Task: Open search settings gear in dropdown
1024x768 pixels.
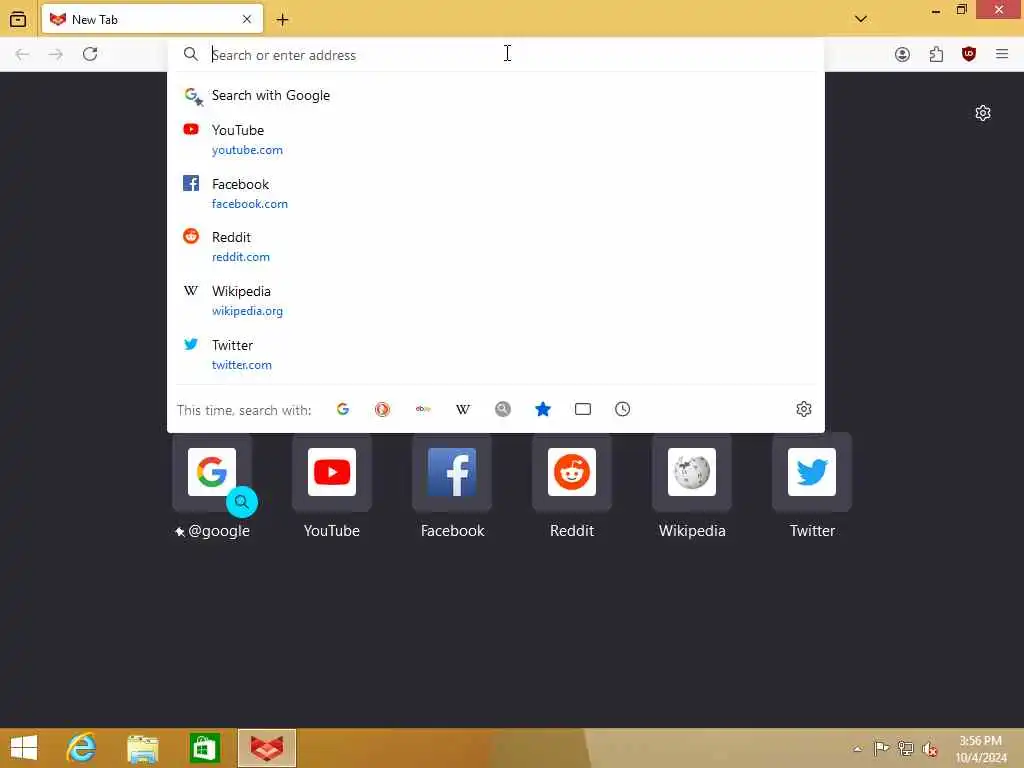Action: click(x=803, y=409)
